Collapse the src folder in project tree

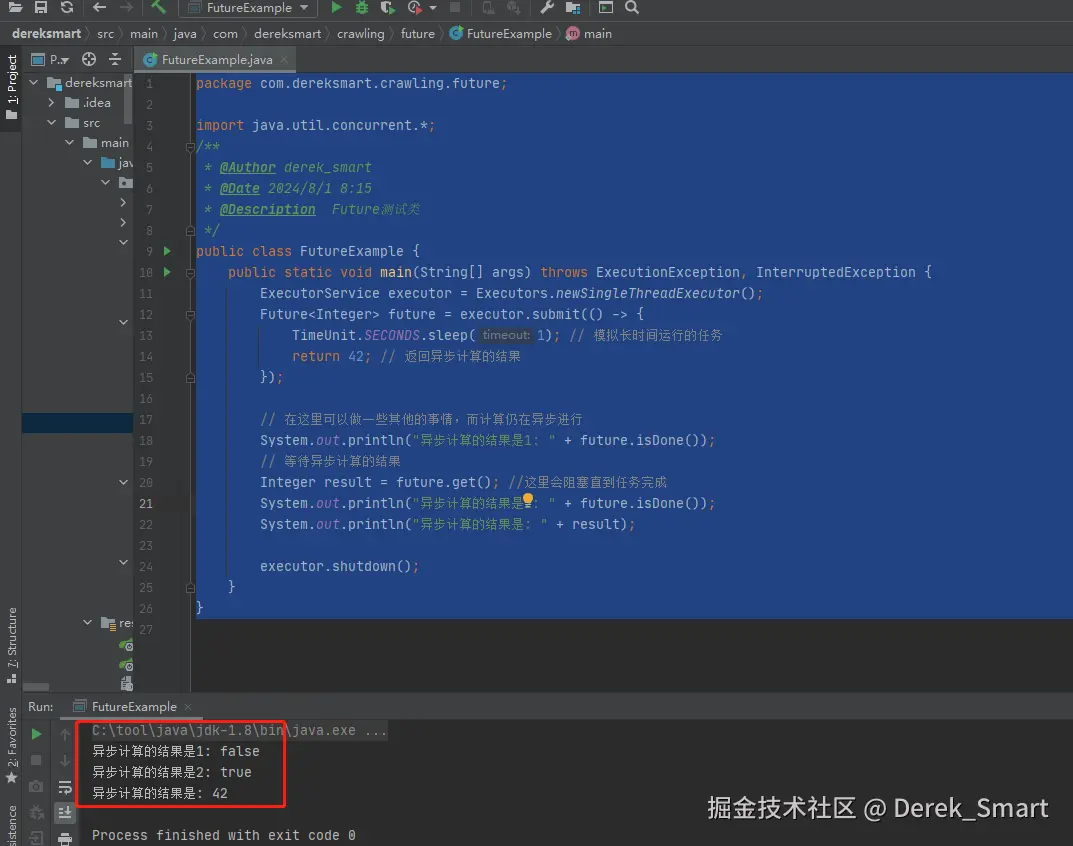[x=51, y=123]
